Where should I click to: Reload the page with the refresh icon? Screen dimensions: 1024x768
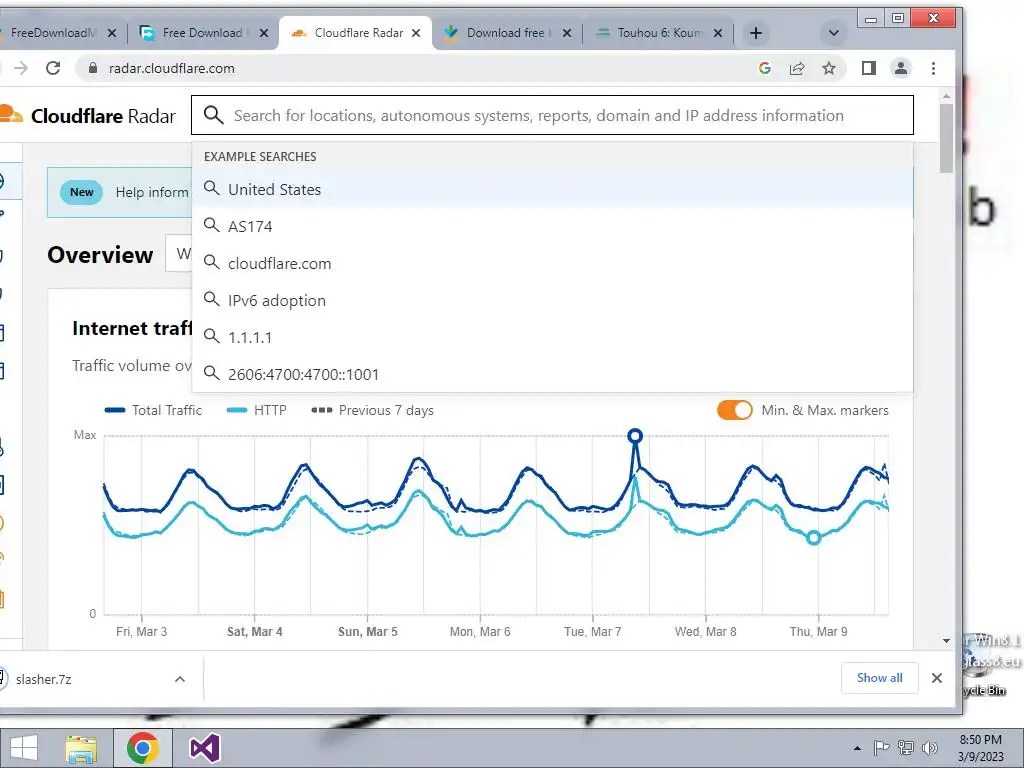[x=53, y=68]
